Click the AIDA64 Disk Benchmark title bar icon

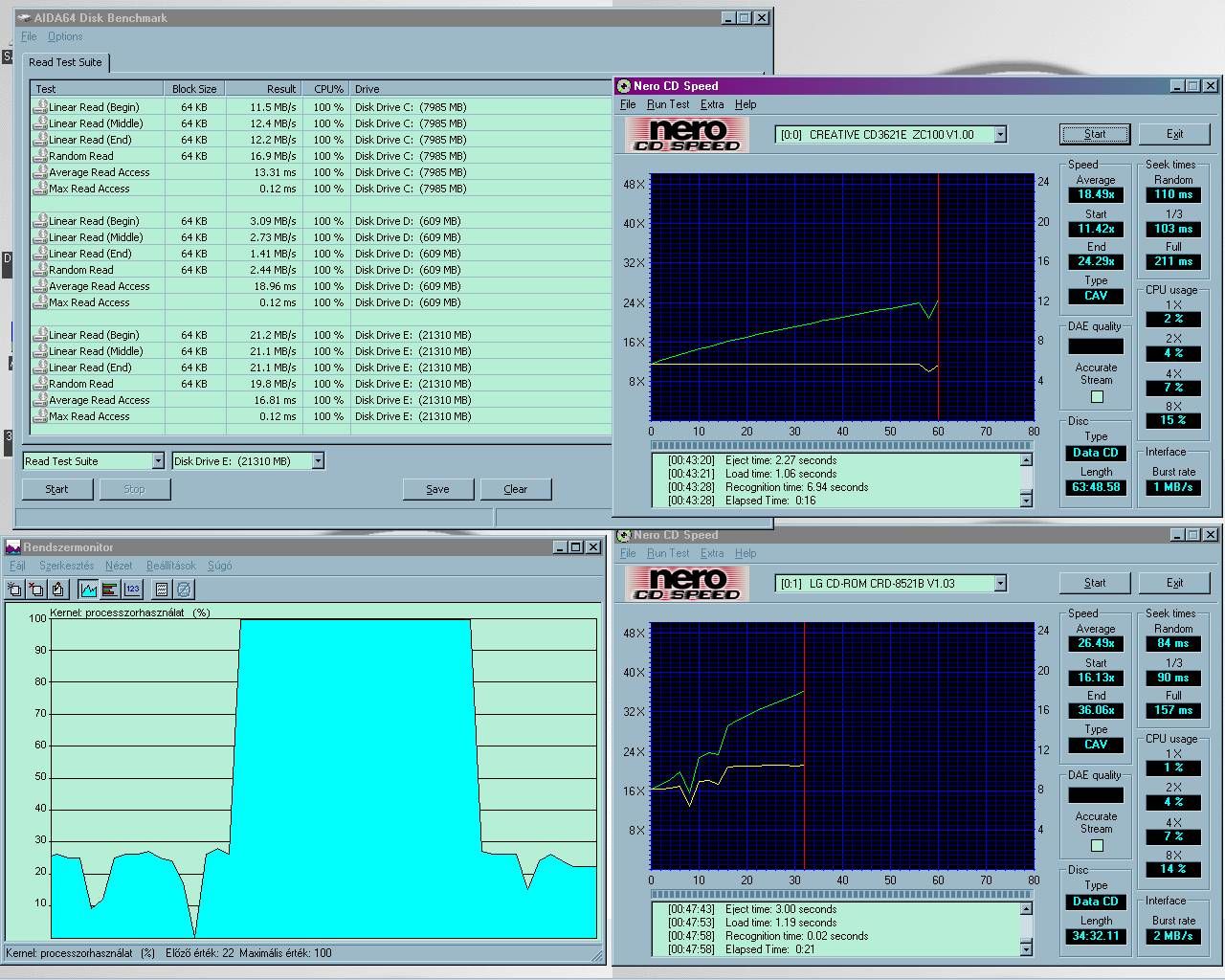point(24,17)
